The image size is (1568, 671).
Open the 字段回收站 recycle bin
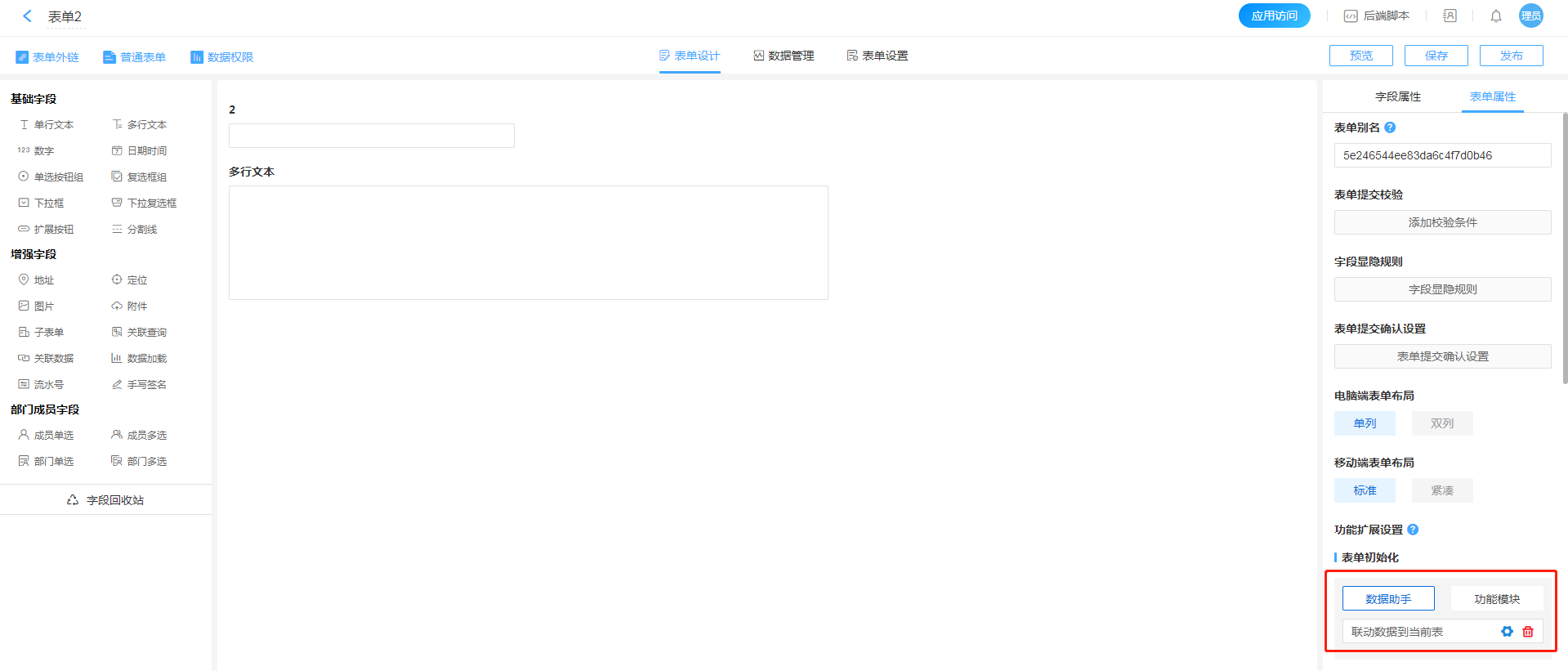(x=105, y=500)
